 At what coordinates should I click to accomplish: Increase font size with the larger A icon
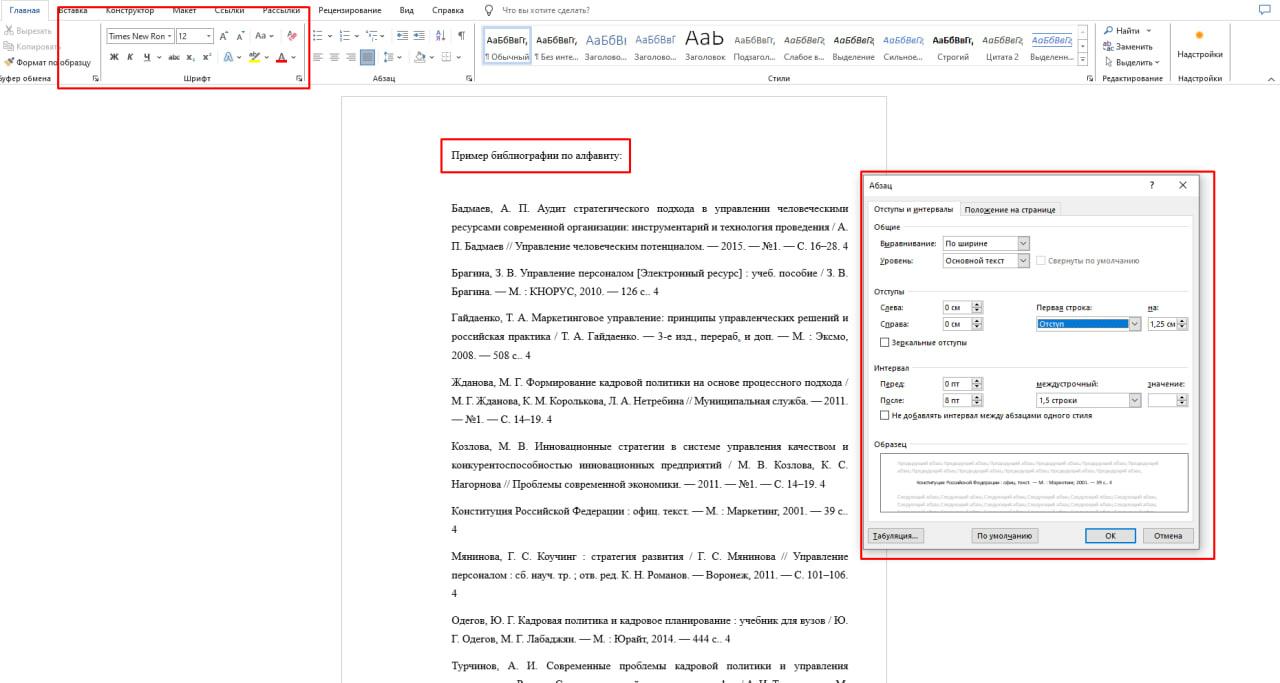pyautogui.click(x=223, y=36)
